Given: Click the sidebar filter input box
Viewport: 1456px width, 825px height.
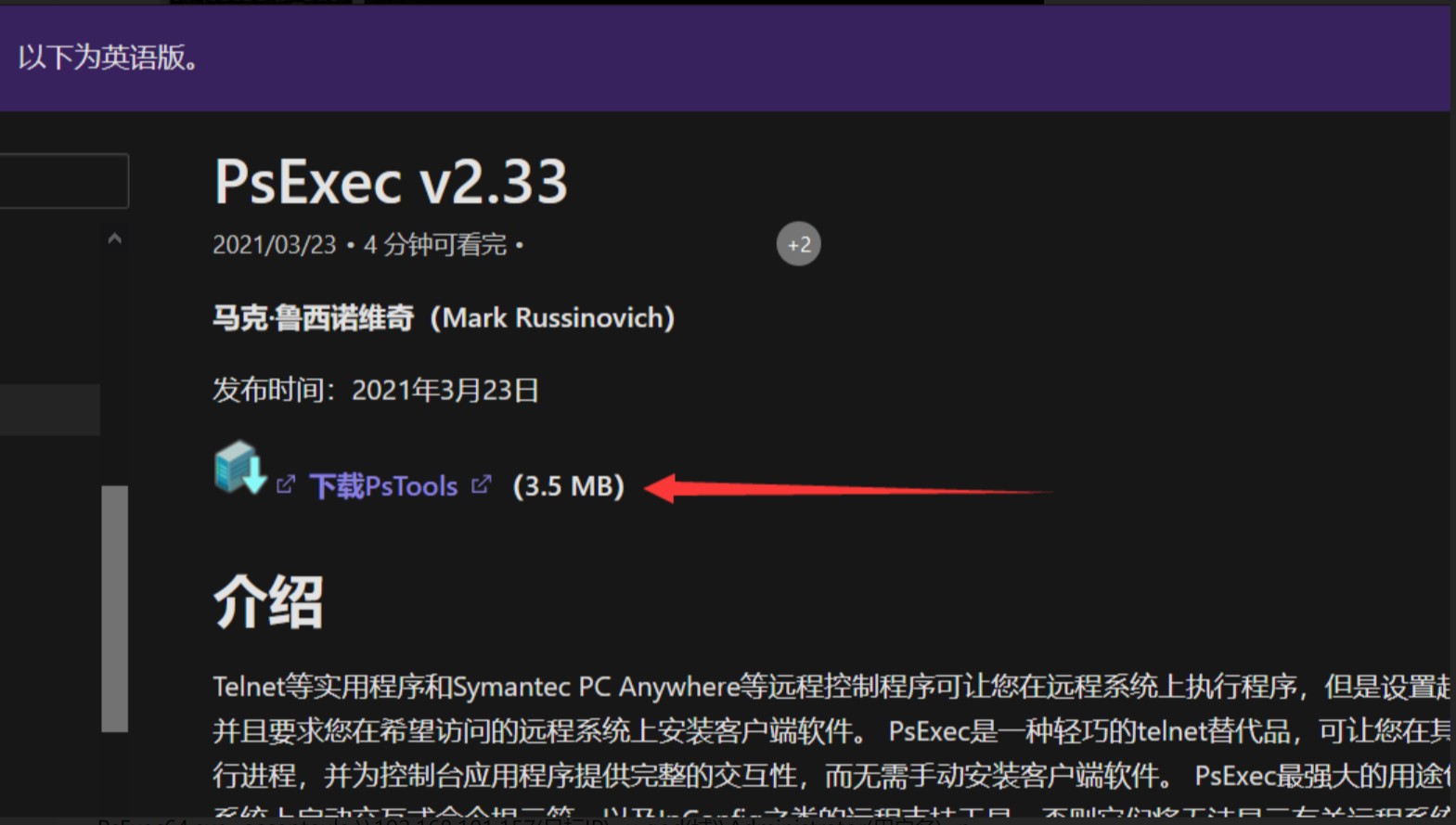Looking at the screenshot, I should click(x=64, y=180).
